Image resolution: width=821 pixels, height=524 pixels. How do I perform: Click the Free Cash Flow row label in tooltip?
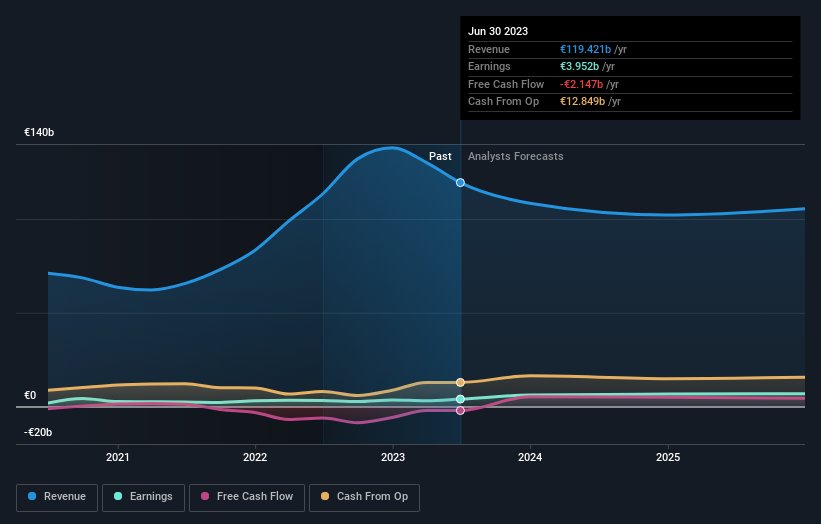point(506,84)
